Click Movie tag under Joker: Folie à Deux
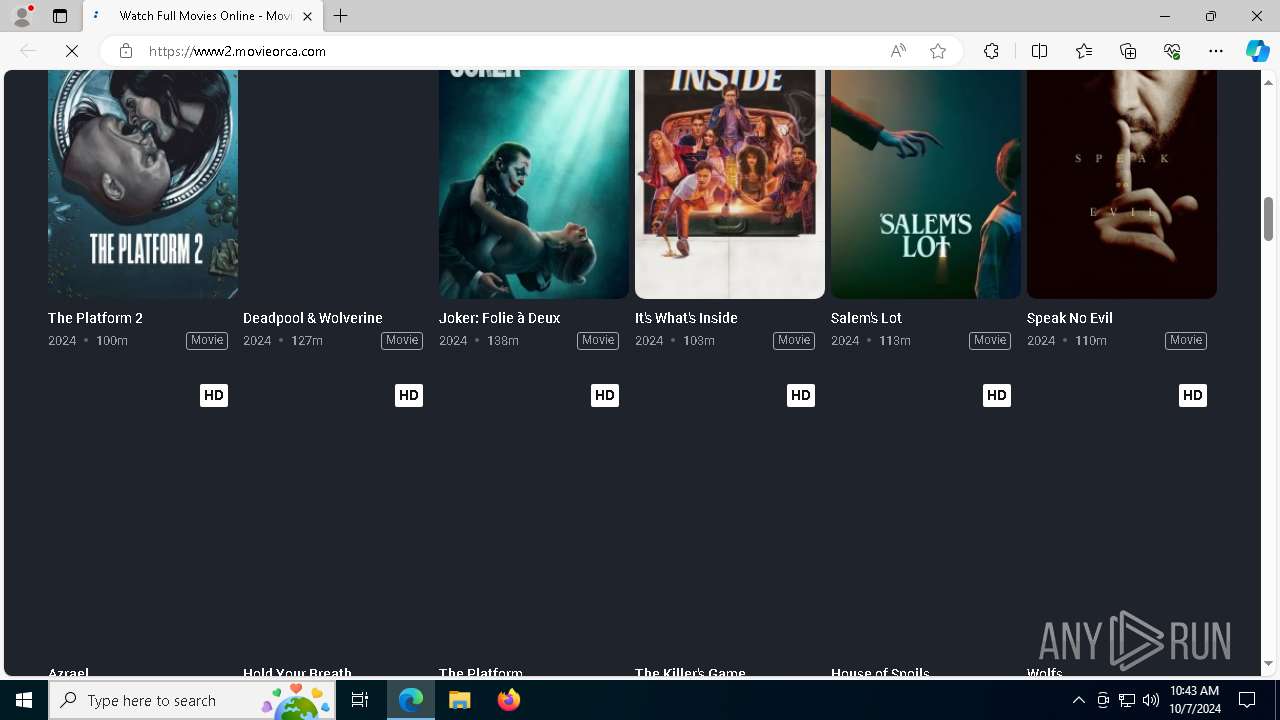The image size is (1280, 720). (598, 340)
